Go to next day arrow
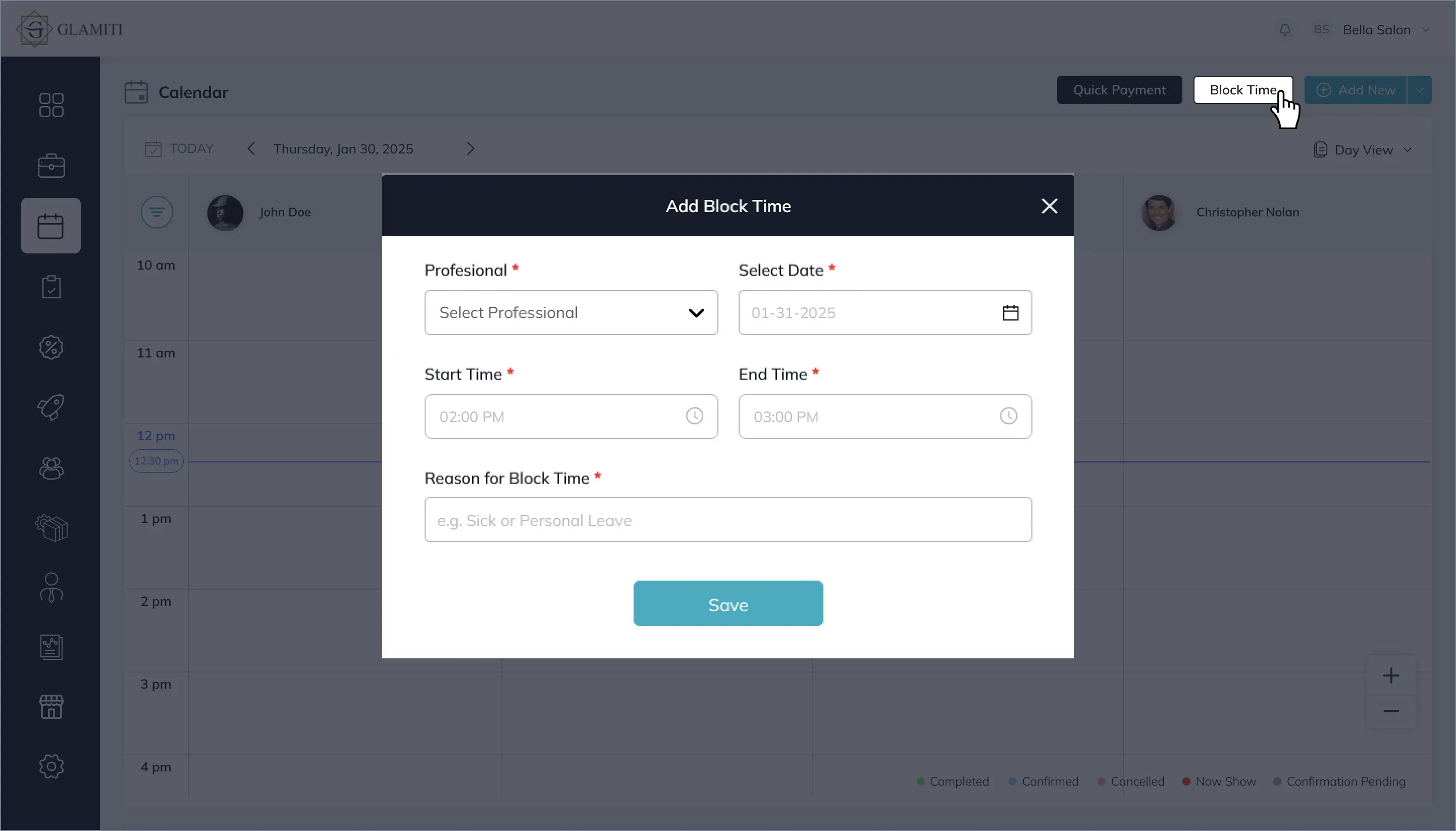The image size is (1456, 831). 471,149
